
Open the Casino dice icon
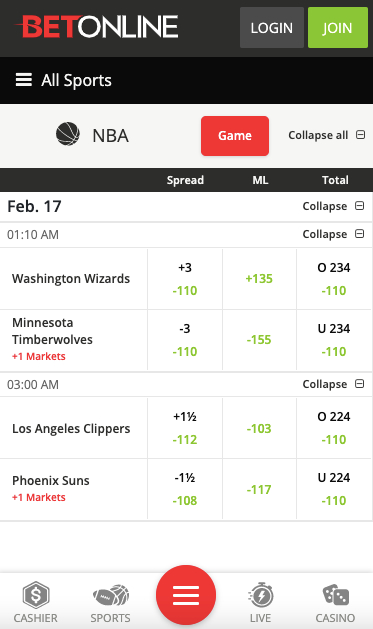pos(336,595)
